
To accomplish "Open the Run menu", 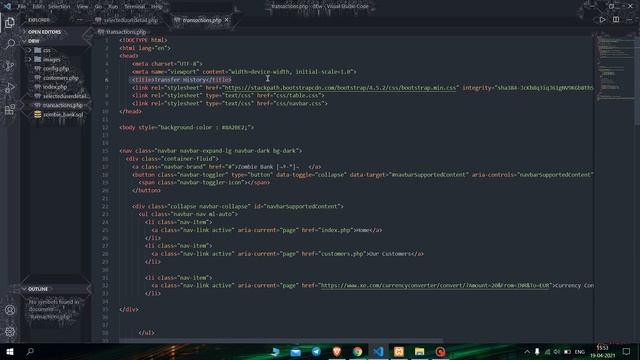I will [113, 6].
